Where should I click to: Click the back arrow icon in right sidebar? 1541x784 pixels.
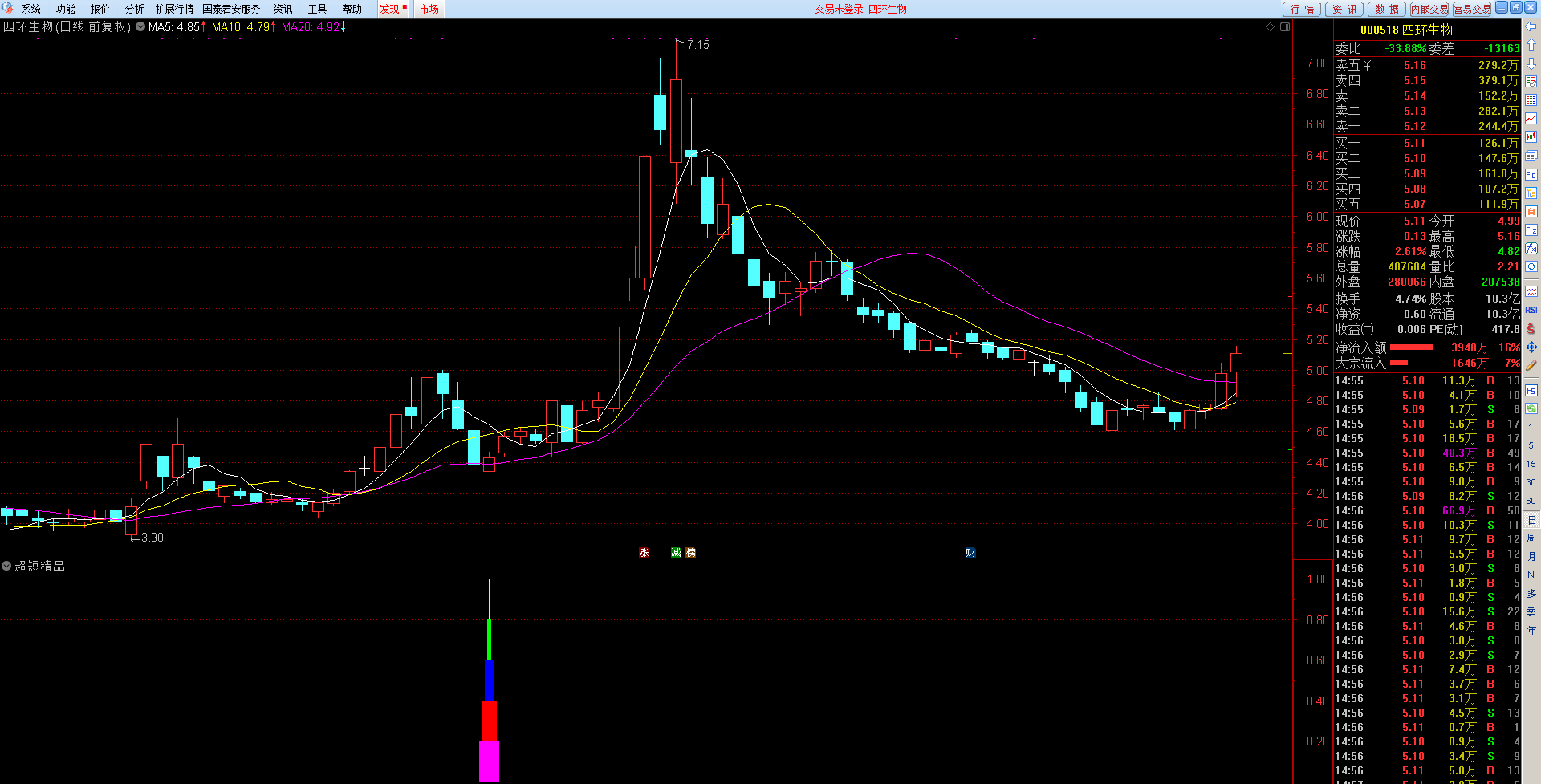1531,26
